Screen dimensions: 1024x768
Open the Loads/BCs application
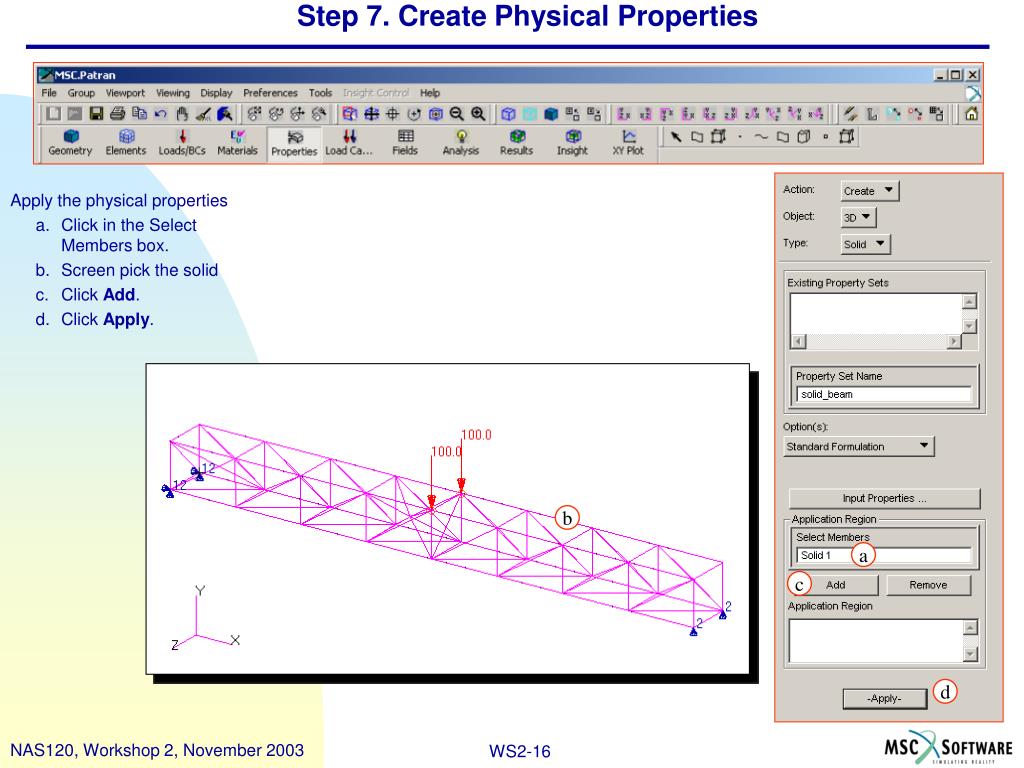click(x=182, y=142)
